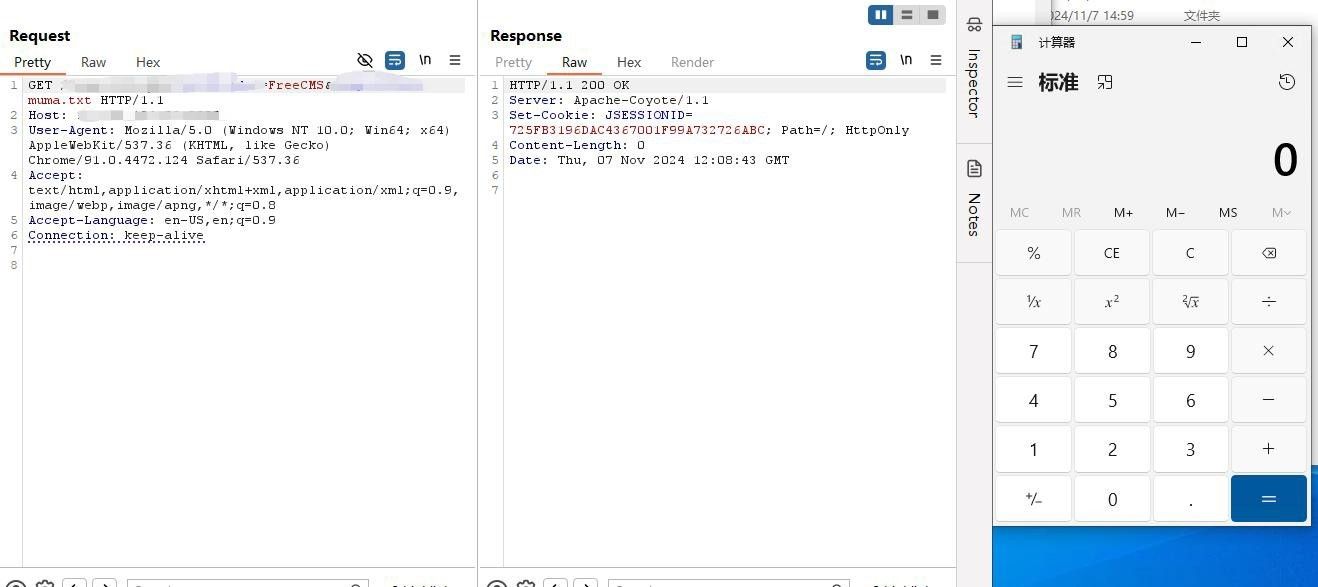
Task: Switch to top-bottom request/response layout
Action: (907, 15)
